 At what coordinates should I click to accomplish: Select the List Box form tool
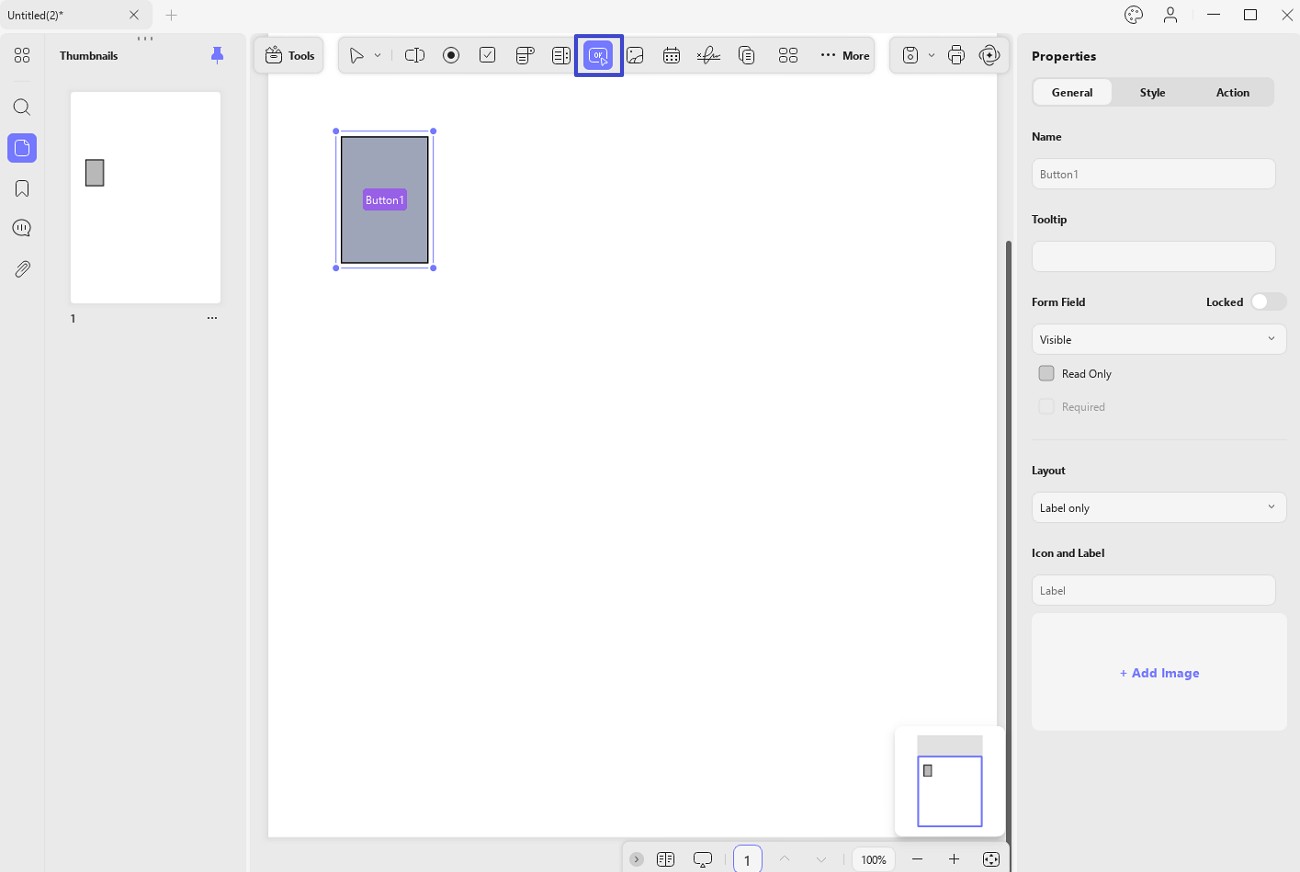tap(561, 56)
